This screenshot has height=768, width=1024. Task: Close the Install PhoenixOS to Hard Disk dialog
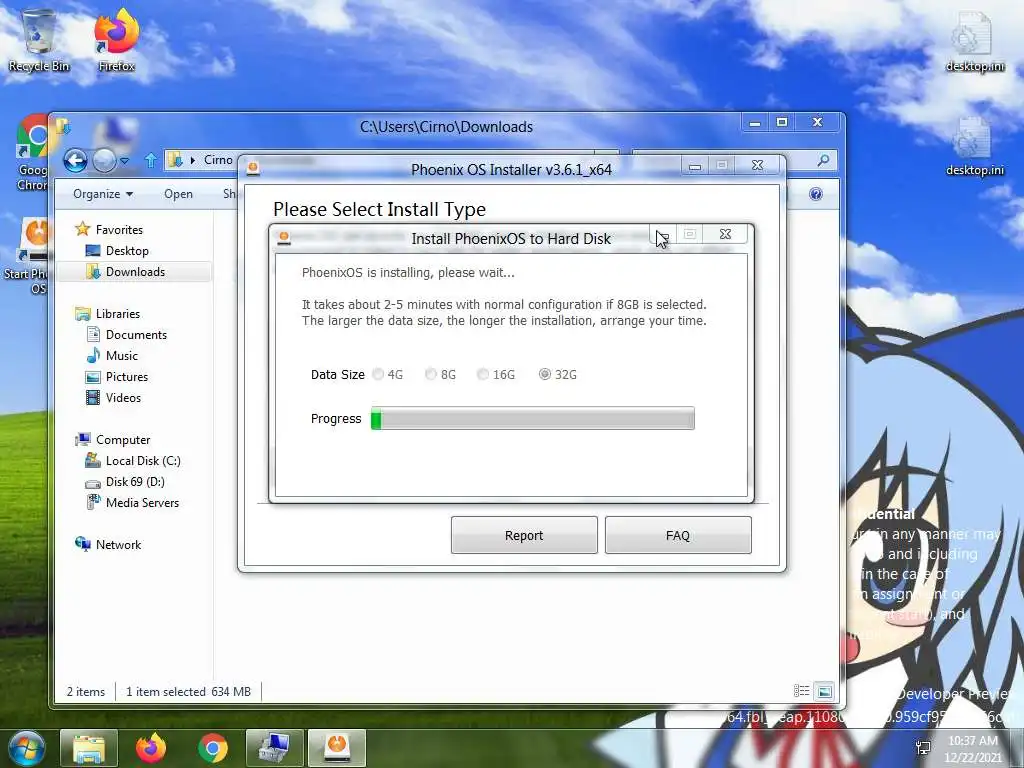[x=725, y=234]
